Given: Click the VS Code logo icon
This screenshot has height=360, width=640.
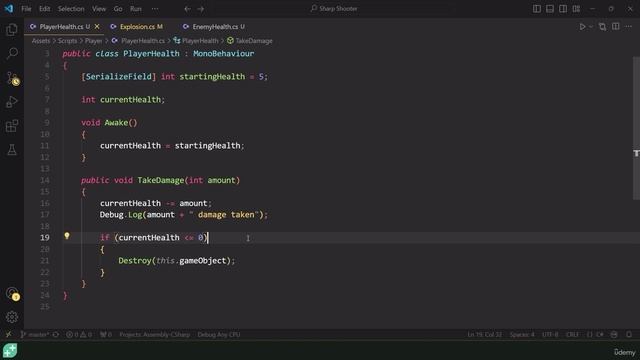Looking at the screenshot, I should [x=9, y=9].
